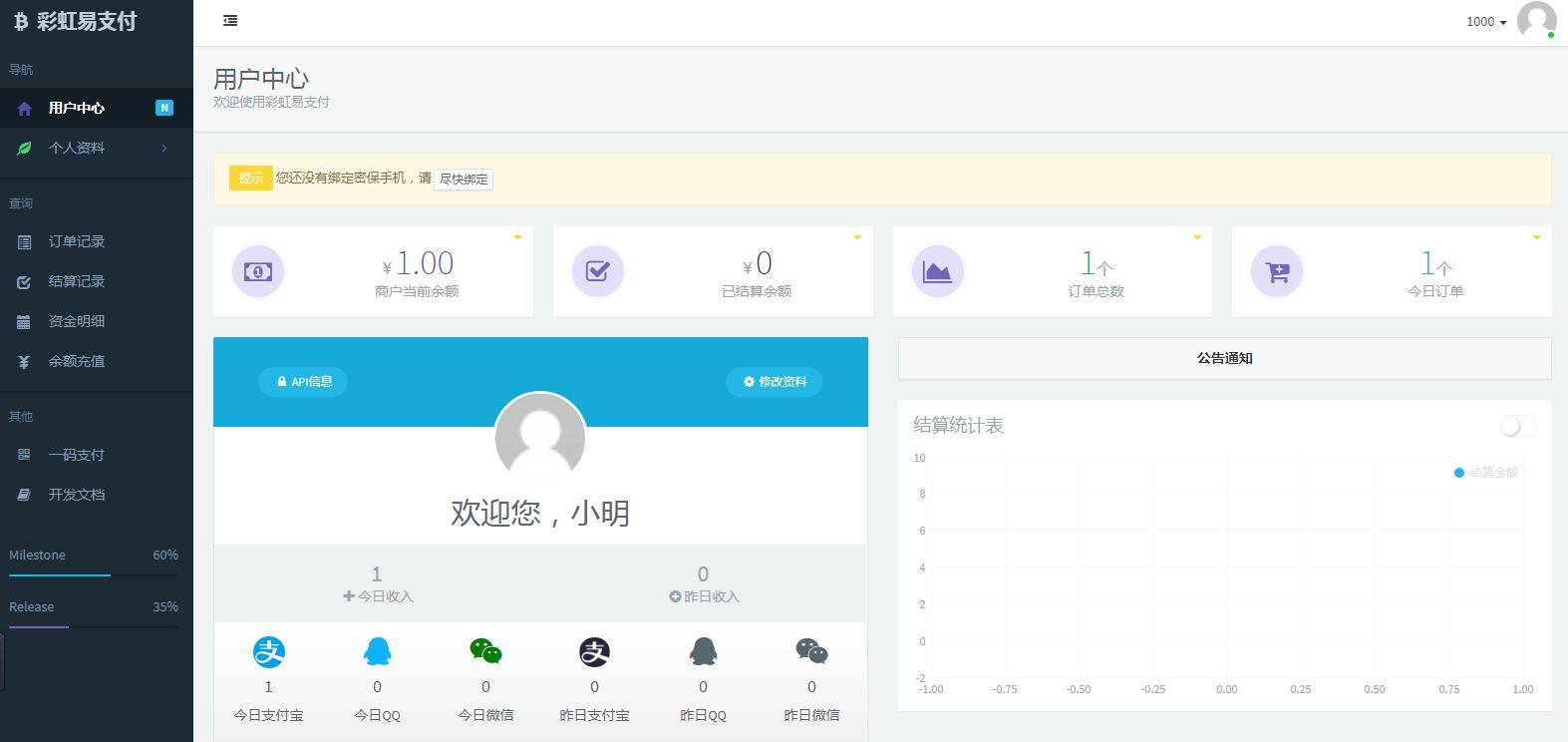Click the area chart icon in 订单总数 card
Image resolution: width=1568 pixels, height=742 pixels.
click(938, 271)
